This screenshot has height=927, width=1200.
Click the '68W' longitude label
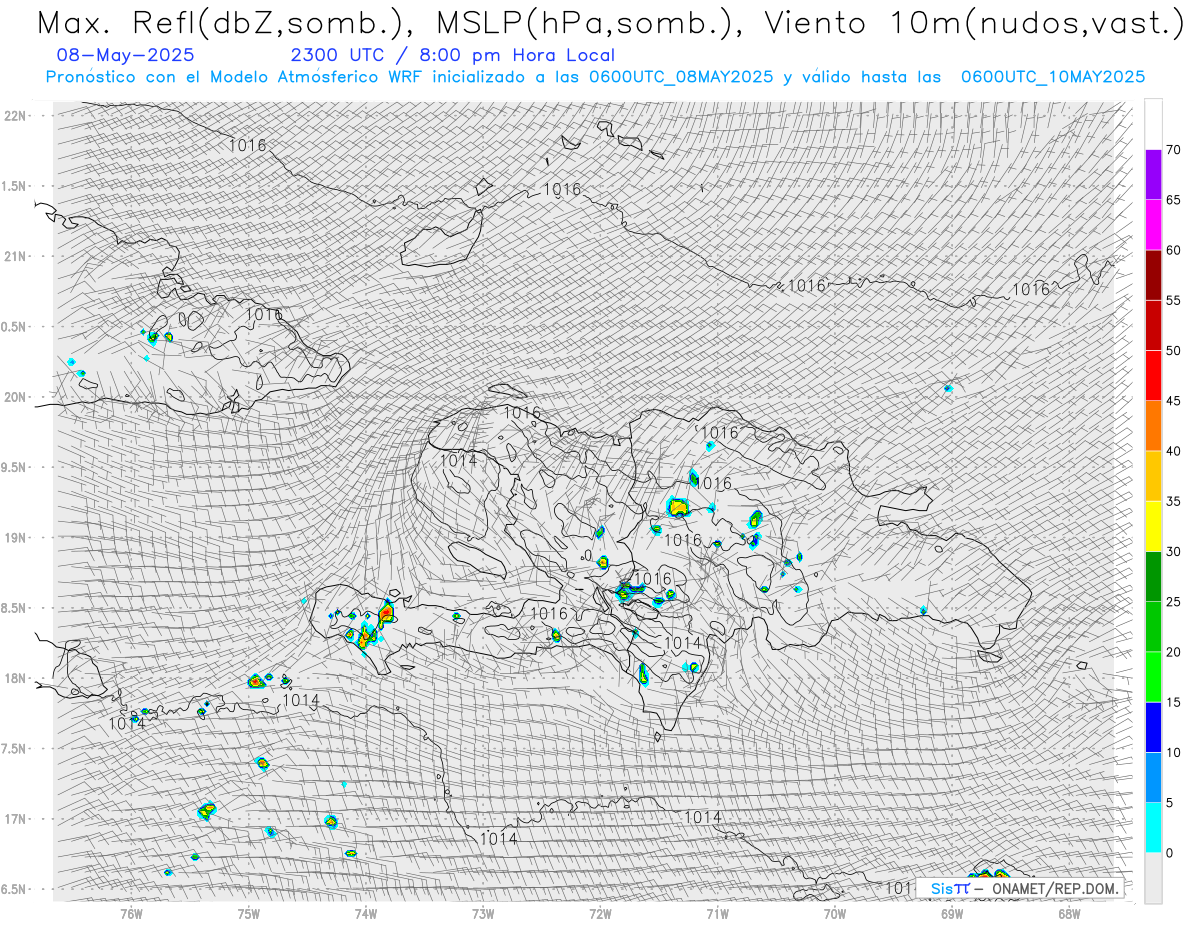click(x=1069, y=912)
